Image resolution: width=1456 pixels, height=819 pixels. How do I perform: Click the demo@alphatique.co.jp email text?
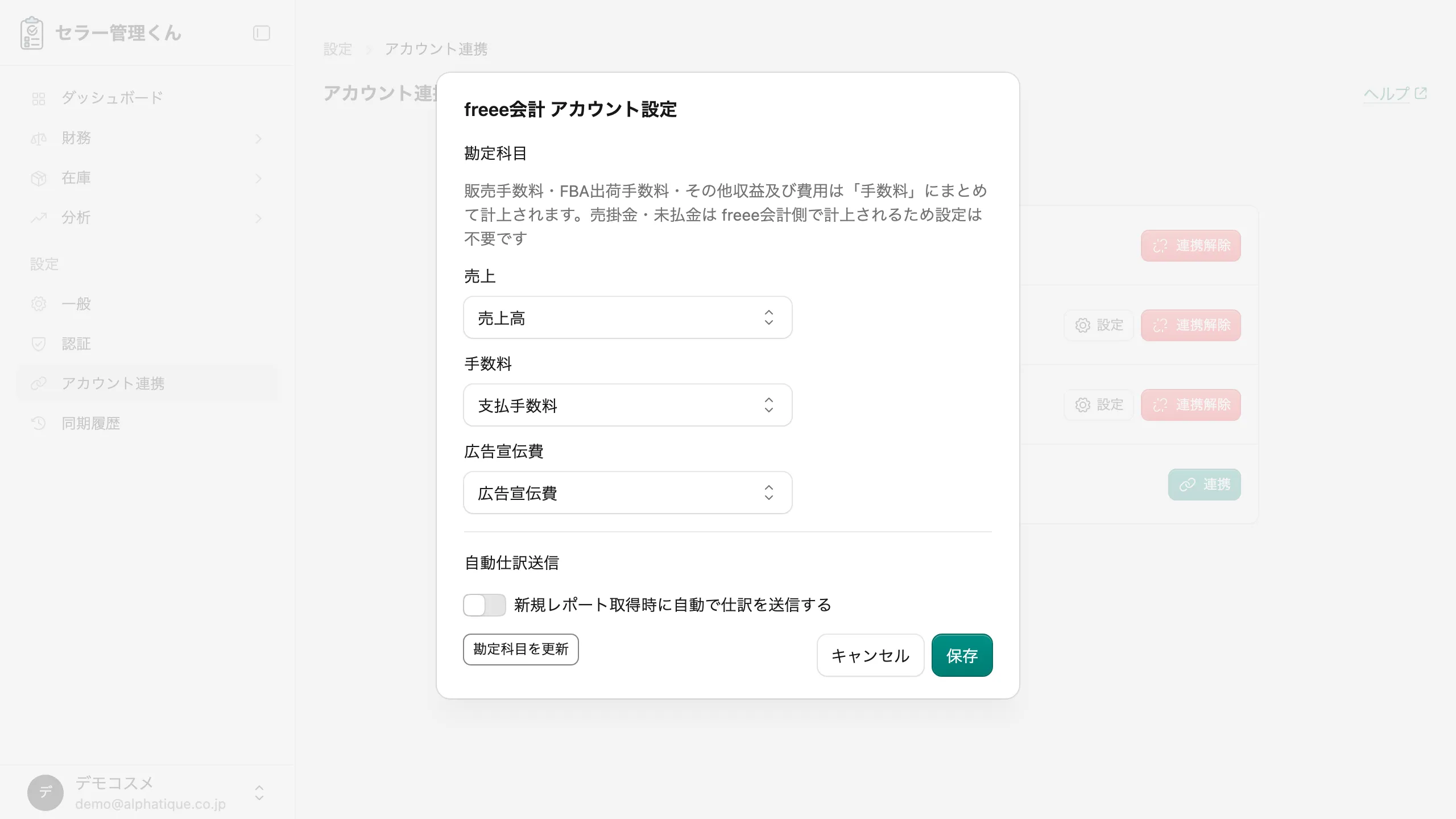click(x=150, y=804)
